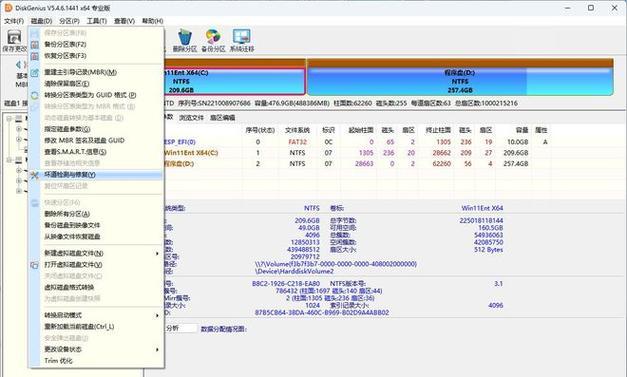Viewport: 627px width, 377px height.
Task: Click the 10.0GB capacity cell
Action: click(x=517, y=142)
